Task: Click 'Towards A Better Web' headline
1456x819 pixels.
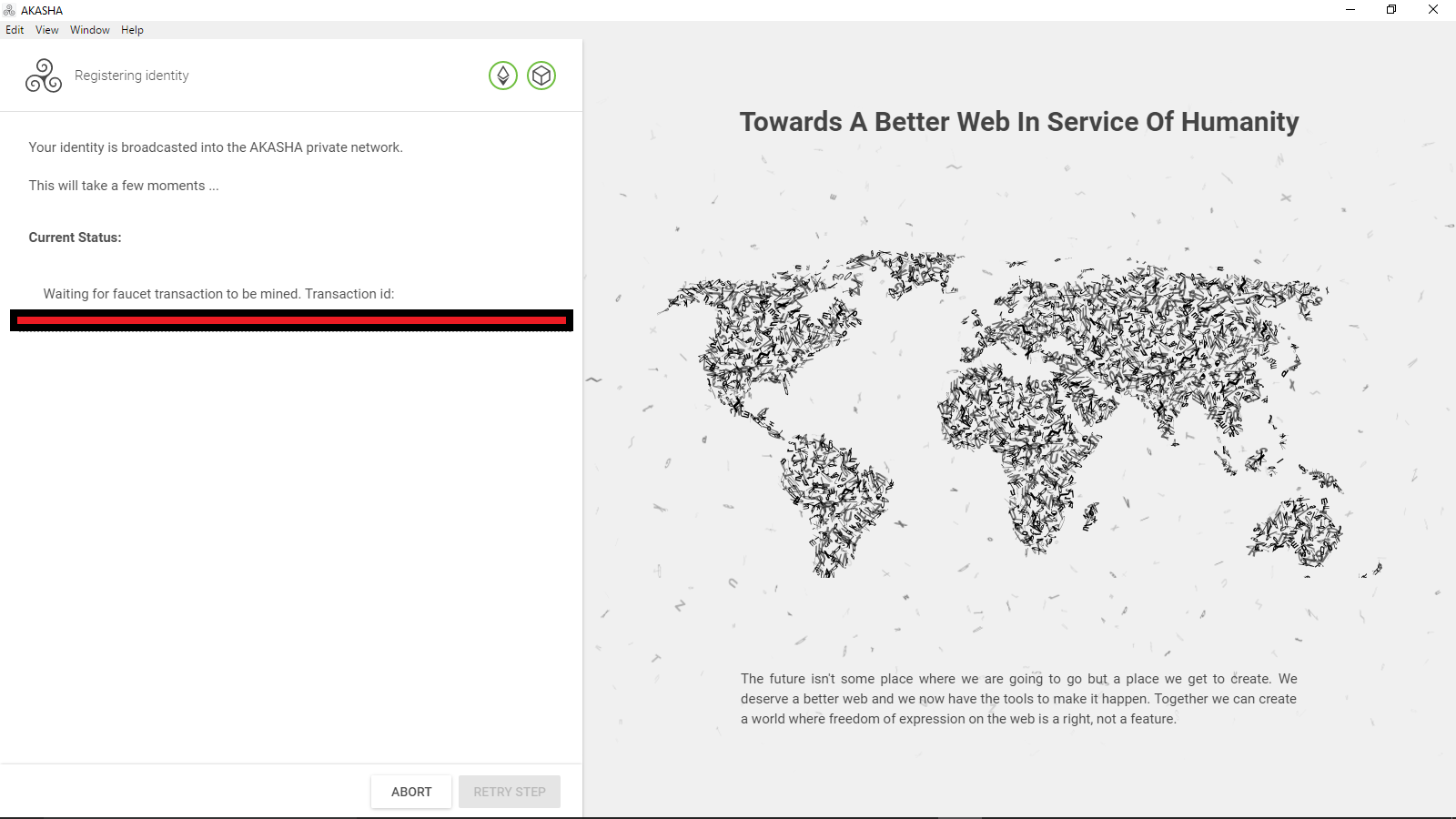Action: (x=1019, y=122)
